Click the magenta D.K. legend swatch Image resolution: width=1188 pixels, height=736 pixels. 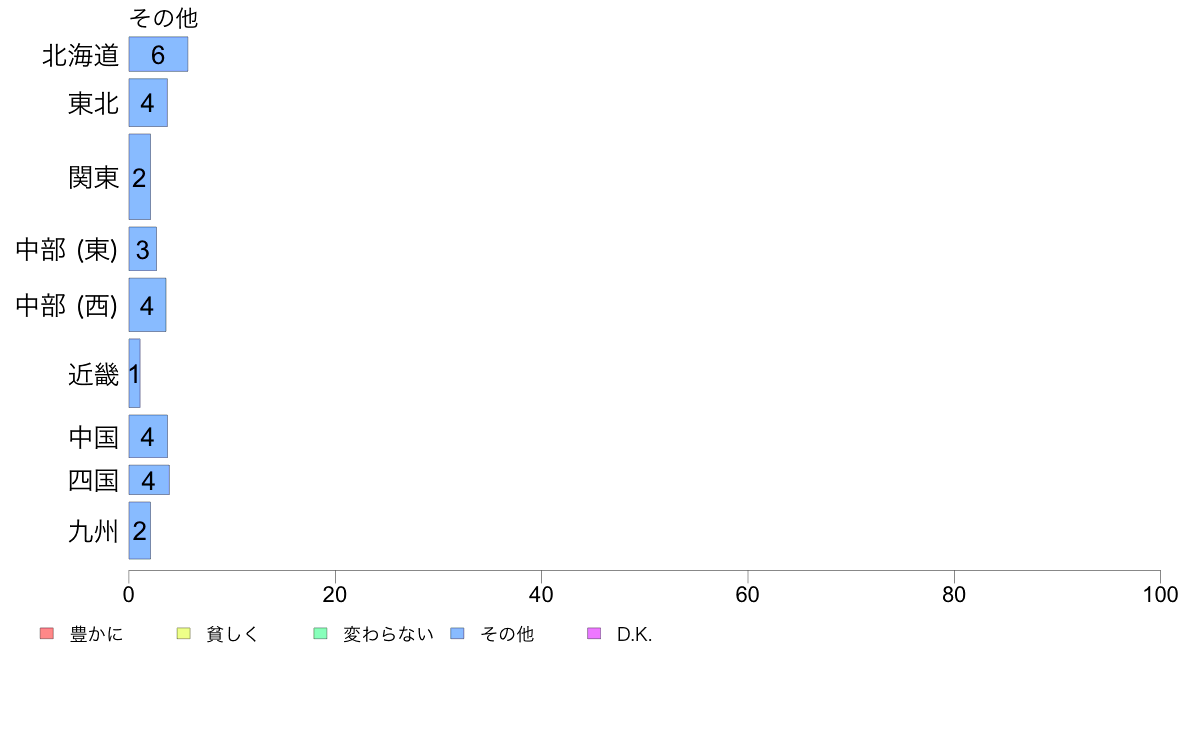594,634
